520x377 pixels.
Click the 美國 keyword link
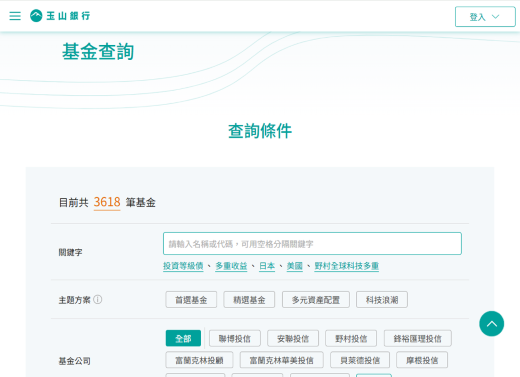tap(295, 266)
